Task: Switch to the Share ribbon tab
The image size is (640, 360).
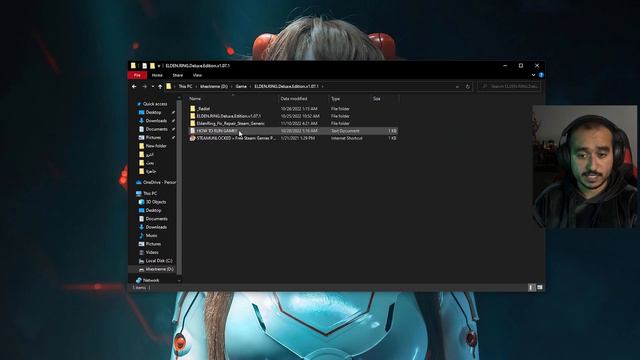Action: (x=178, y=75)
